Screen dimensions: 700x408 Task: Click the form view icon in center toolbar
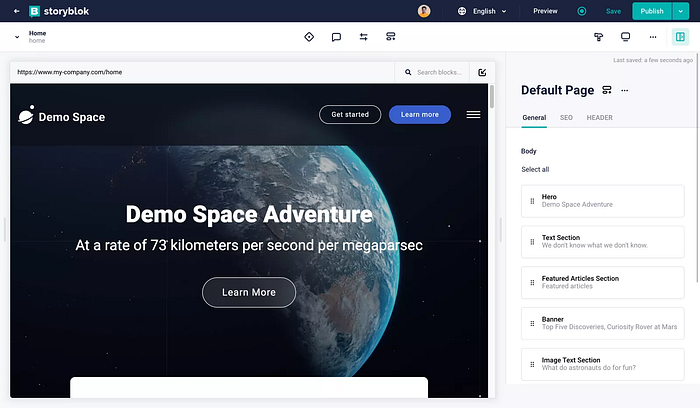(x=391, y=37)
